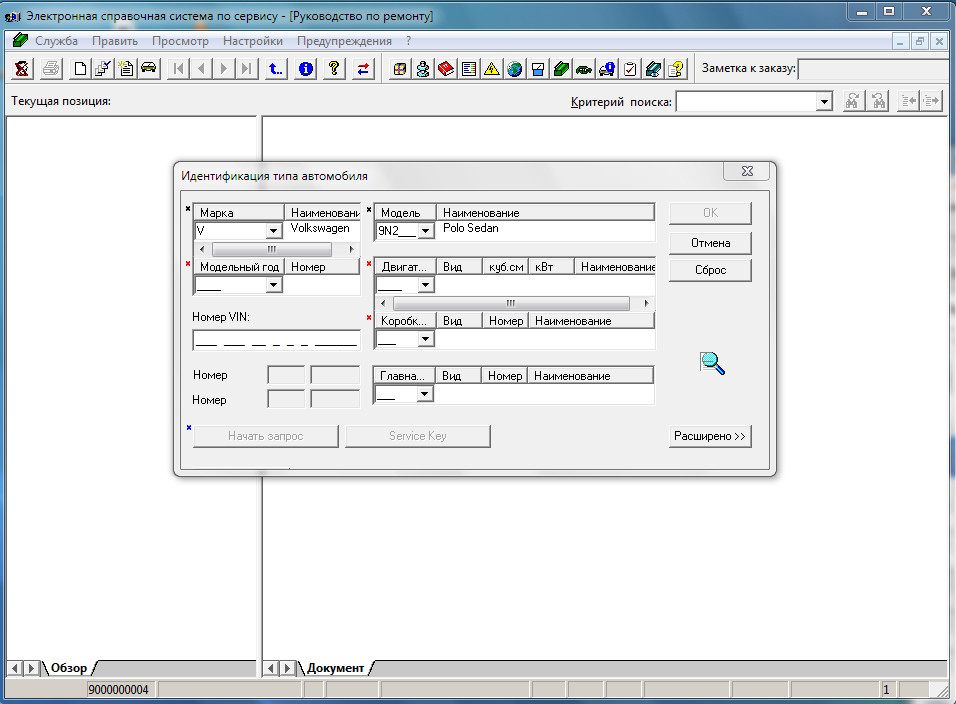Screen dimensions: 956x704
Task: Click the clipboard checkmark toolbar icon
Action: [630, 69]
